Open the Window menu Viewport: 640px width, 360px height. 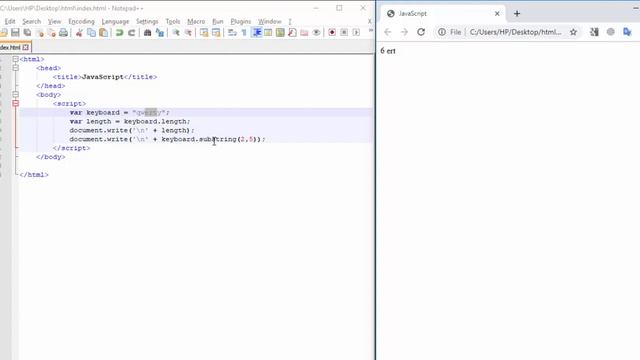coord(269,22)
